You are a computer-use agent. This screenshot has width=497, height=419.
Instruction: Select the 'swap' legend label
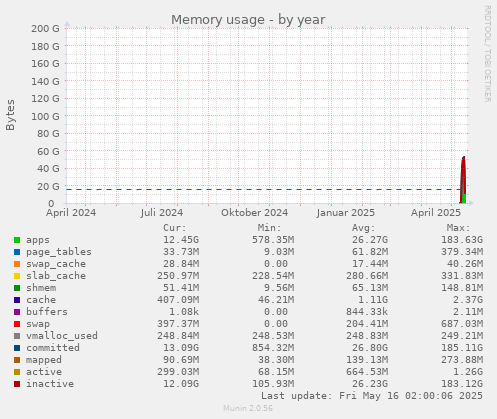pos(38,324)
